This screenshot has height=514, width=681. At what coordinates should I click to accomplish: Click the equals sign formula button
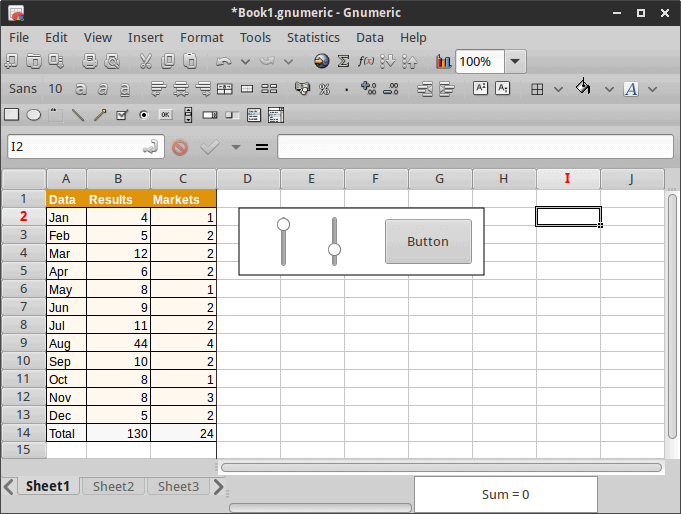[262, 148]
